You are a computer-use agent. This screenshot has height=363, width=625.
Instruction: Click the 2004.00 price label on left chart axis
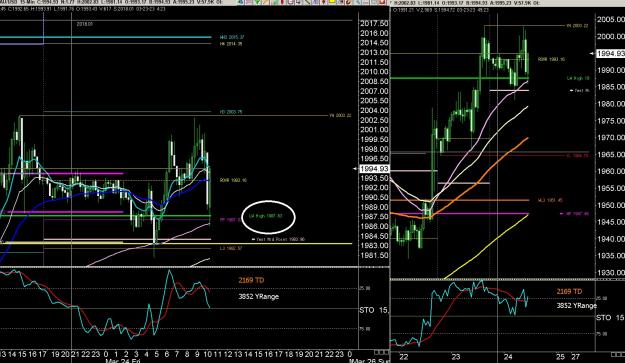pyautogui.click(x=374, y=110)
